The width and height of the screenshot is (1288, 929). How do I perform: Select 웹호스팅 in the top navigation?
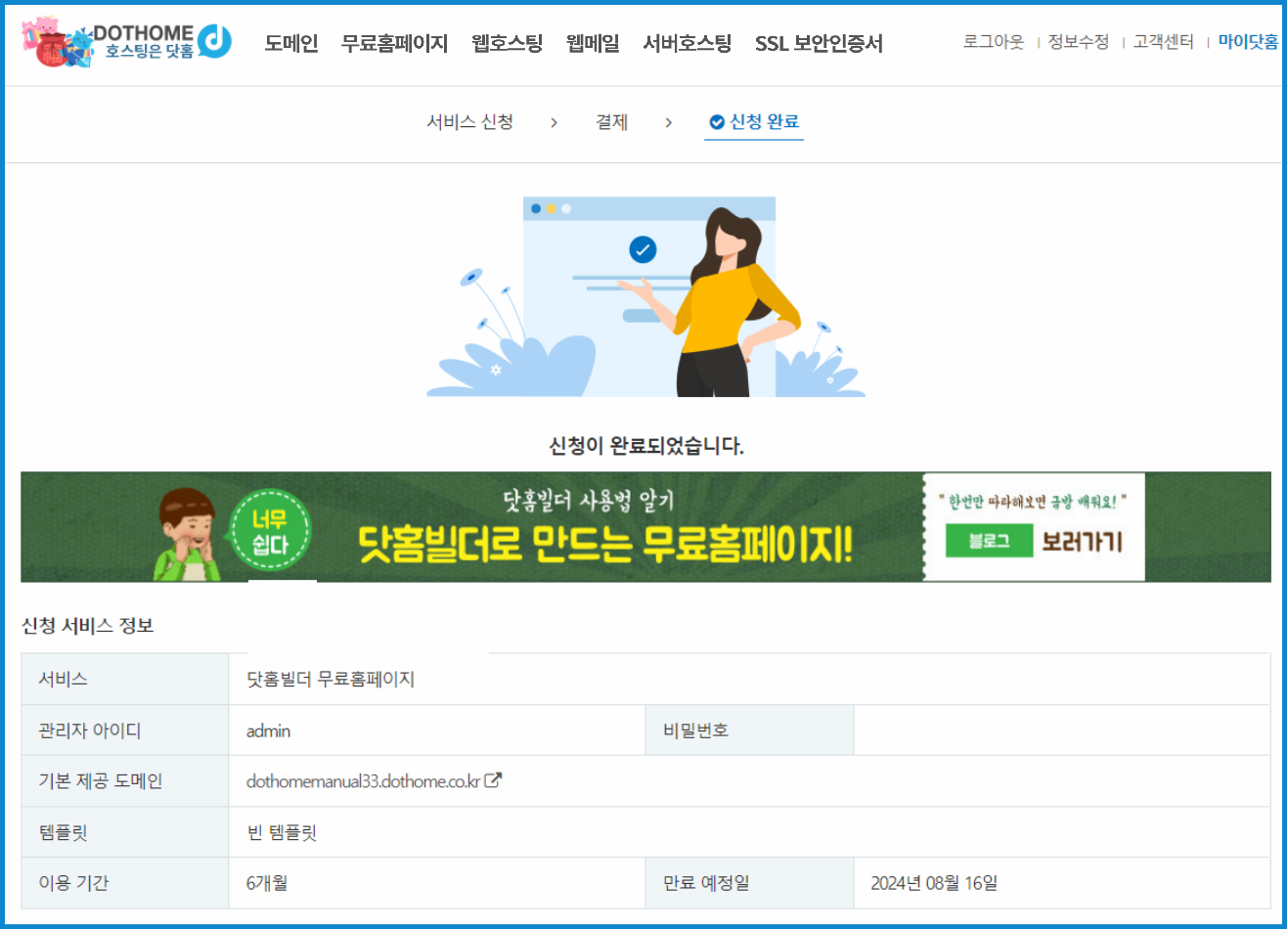tap(507, 43)
